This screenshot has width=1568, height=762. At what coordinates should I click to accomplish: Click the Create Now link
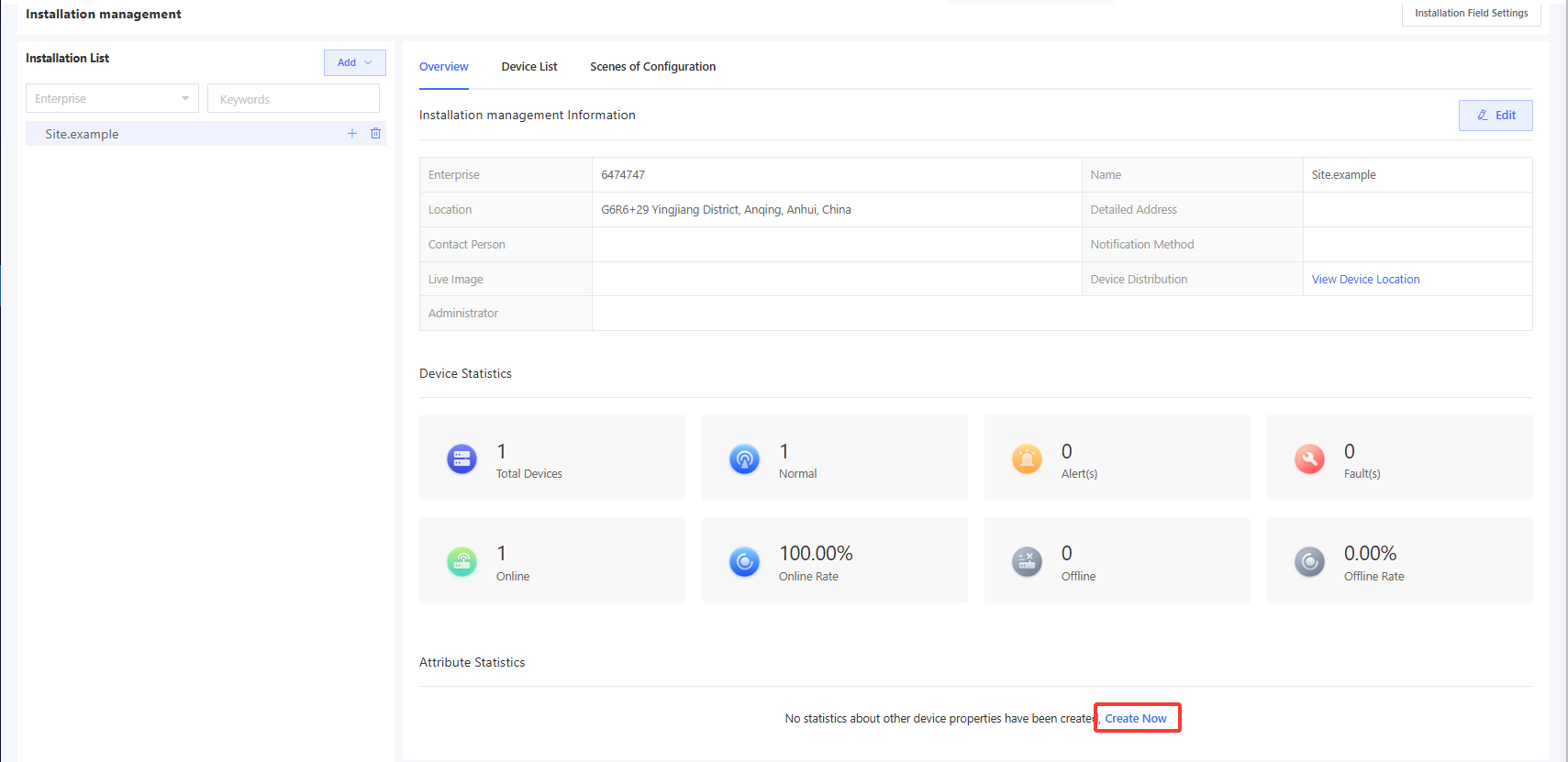pos(1136,719)
